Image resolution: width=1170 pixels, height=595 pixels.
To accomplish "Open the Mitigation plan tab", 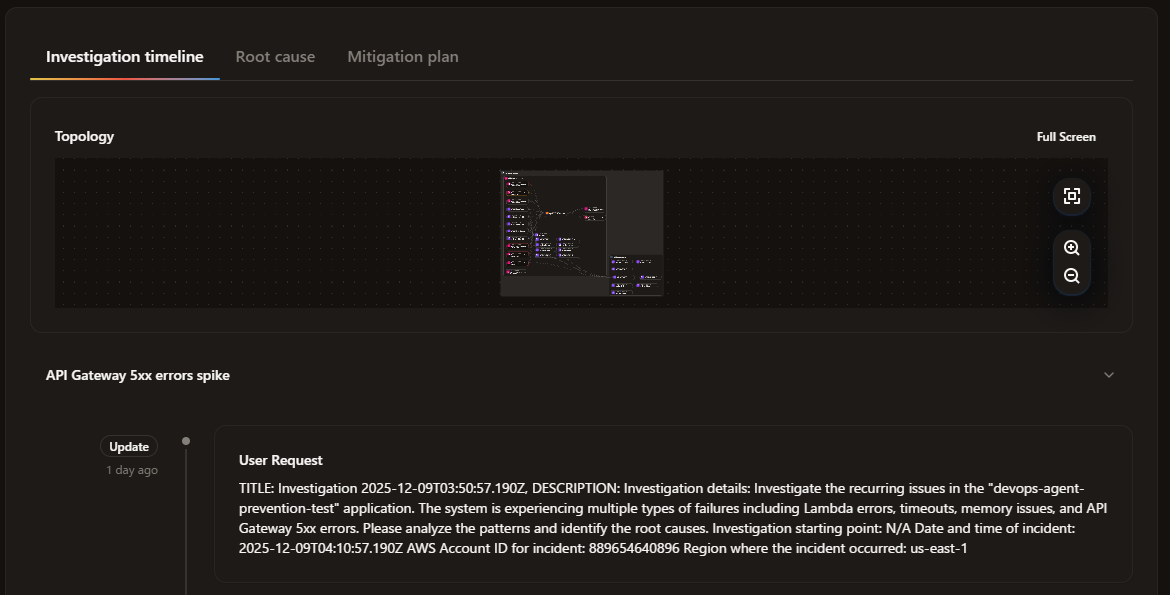I will coord(402,56).
